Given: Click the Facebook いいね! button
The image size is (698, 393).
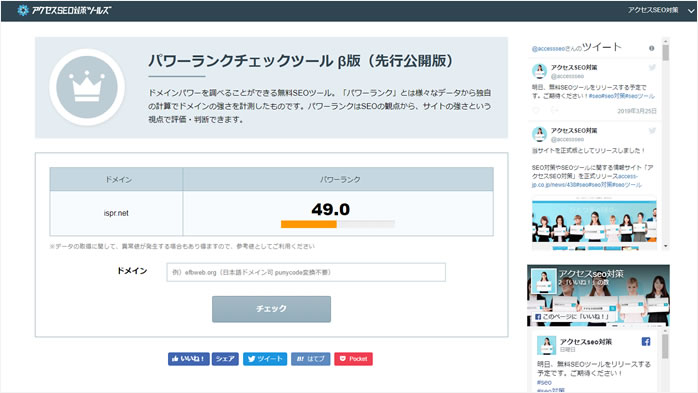Looking at the screenshot, I should click(188, 359).
